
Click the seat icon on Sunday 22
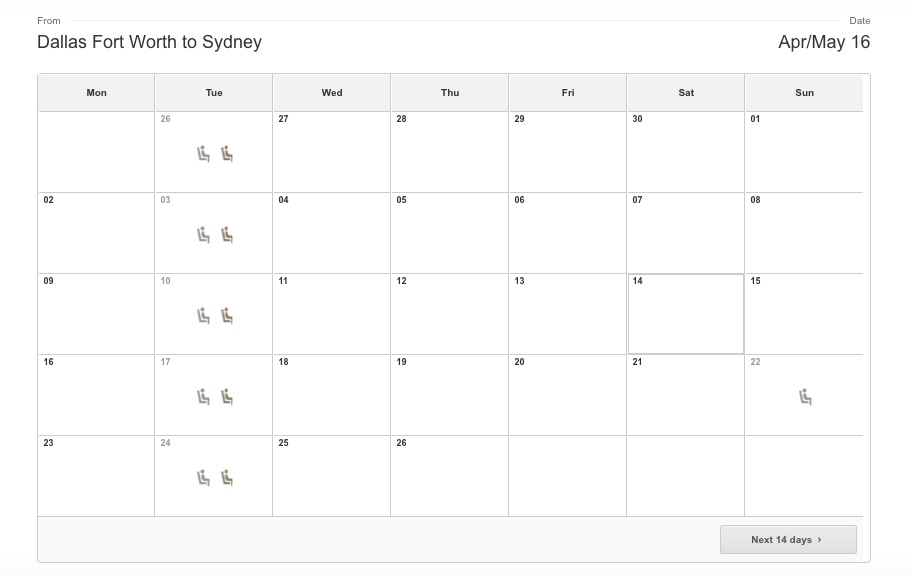point(805,397)
